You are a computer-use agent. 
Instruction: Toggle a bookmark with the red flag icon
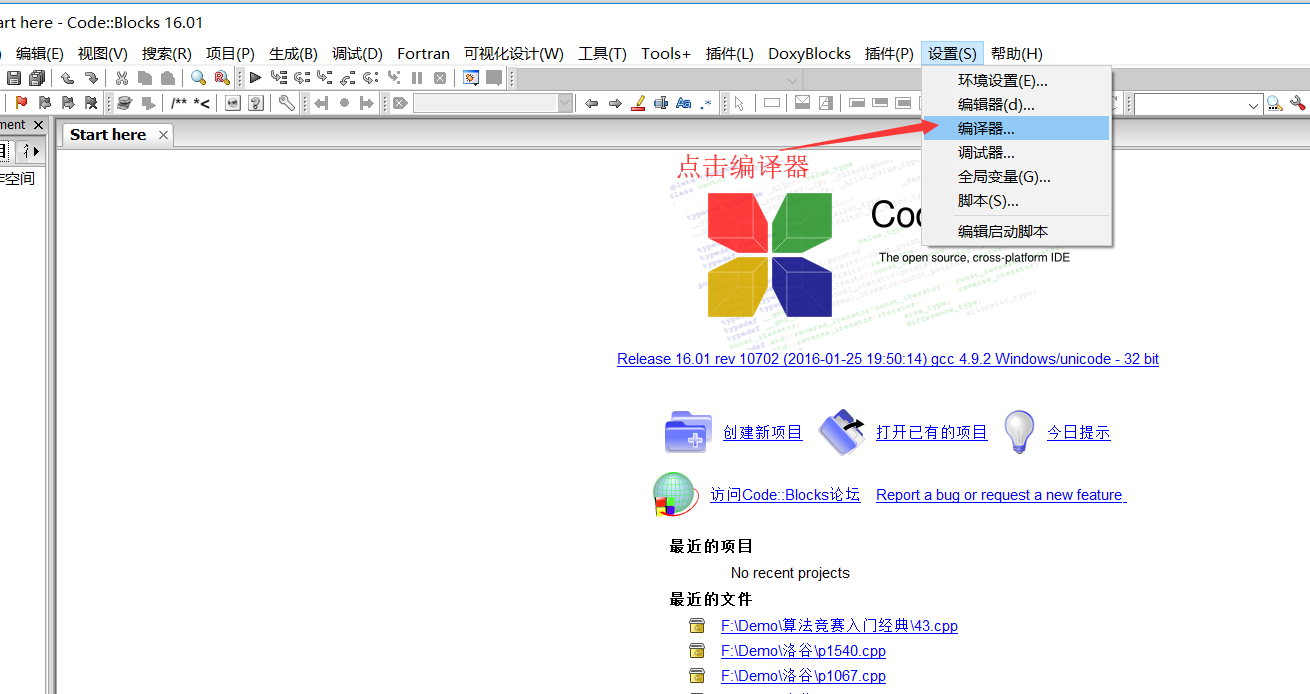click(x=21, y=102)
